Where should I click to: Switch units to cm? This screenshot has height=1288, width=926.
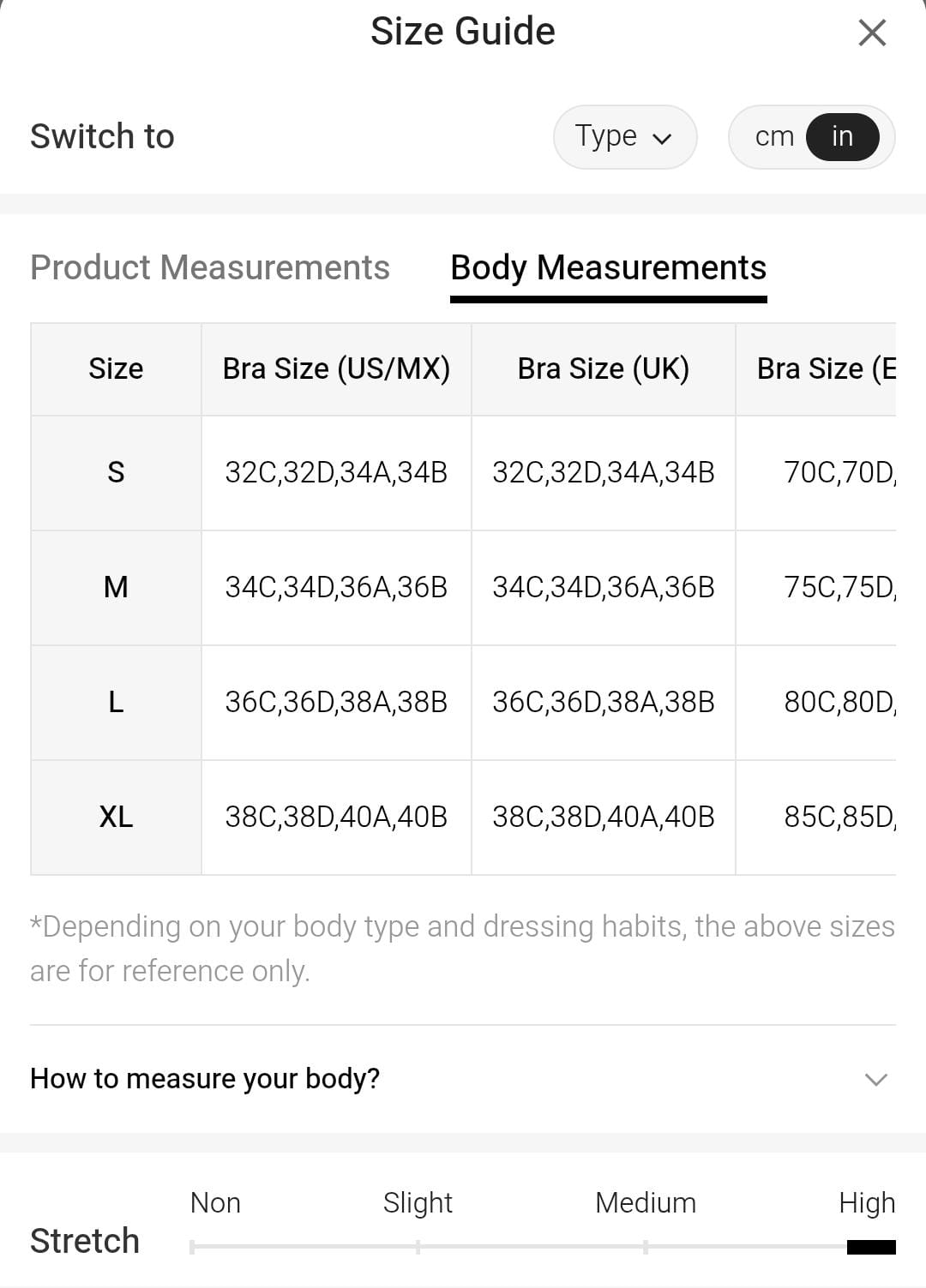pyautogui.click(x=774, y=137)
